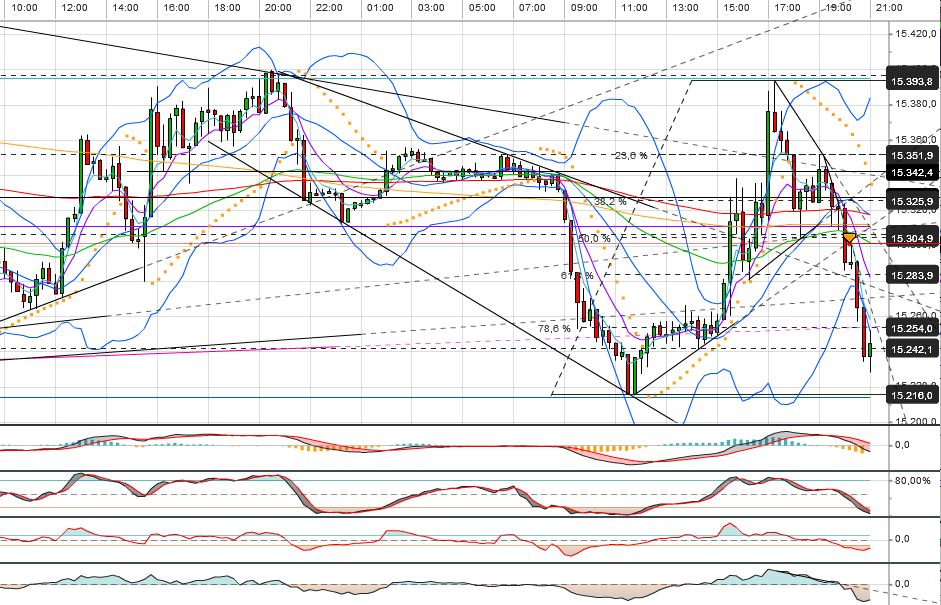Click the 78,6 % Fibonacci level label

555,329
